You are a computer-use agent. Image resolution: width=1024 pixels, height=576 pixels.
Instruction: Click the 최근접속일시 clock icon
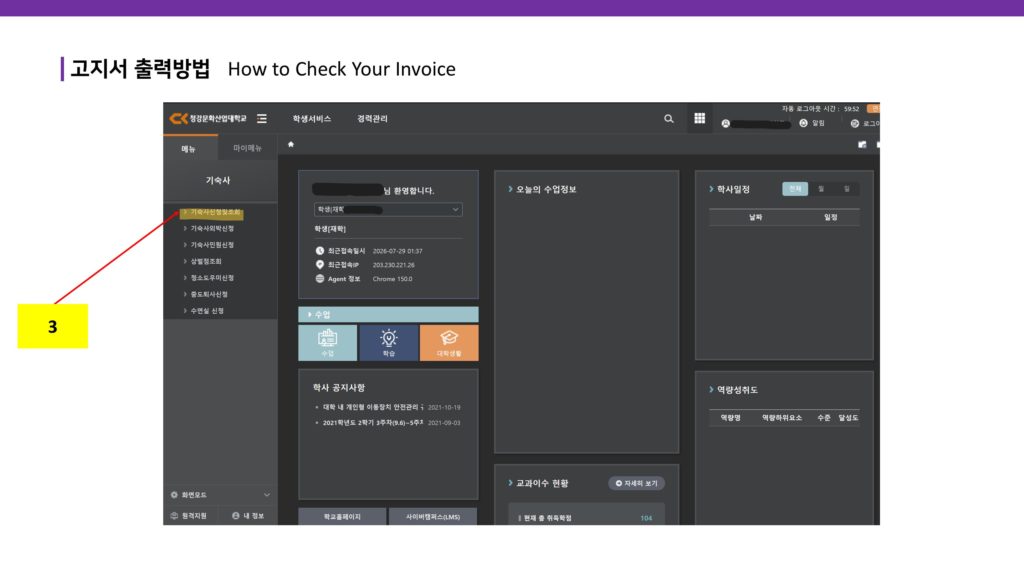pos(320,251)
